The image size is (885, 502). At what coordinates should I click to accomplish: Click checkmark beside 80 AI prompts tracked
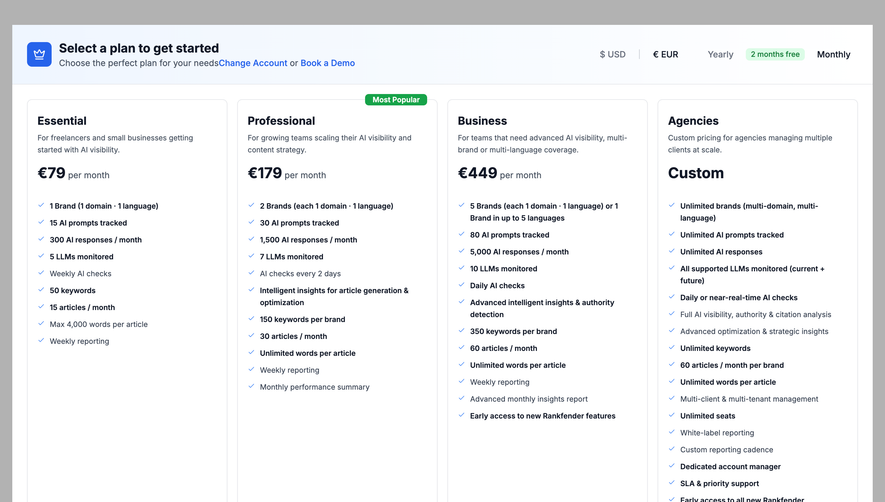[462, 234]
